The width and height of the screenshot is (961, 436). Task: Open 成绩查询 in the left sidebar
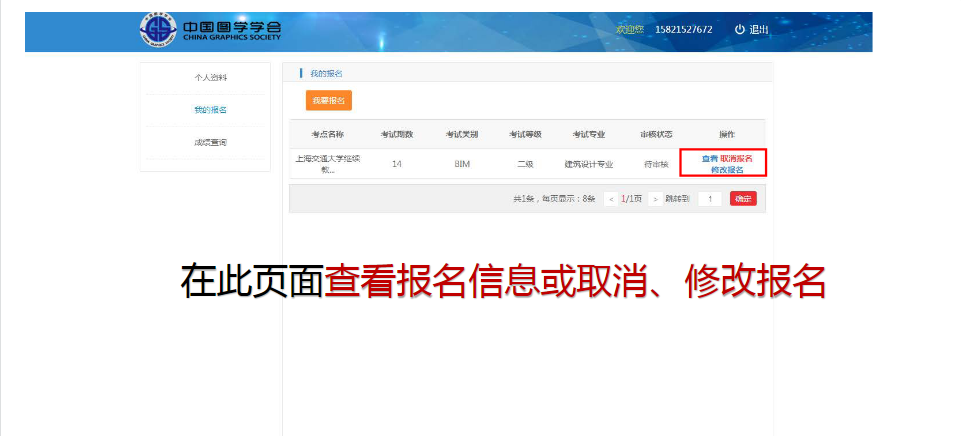(x=210, y=143)
